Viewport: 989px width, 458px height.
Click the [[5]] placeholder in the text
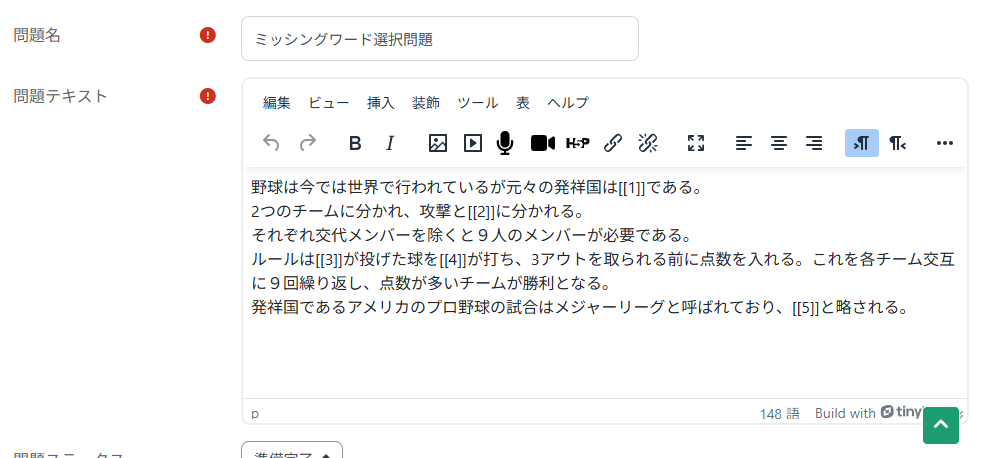pyautogui.click(x=805, y=308)
